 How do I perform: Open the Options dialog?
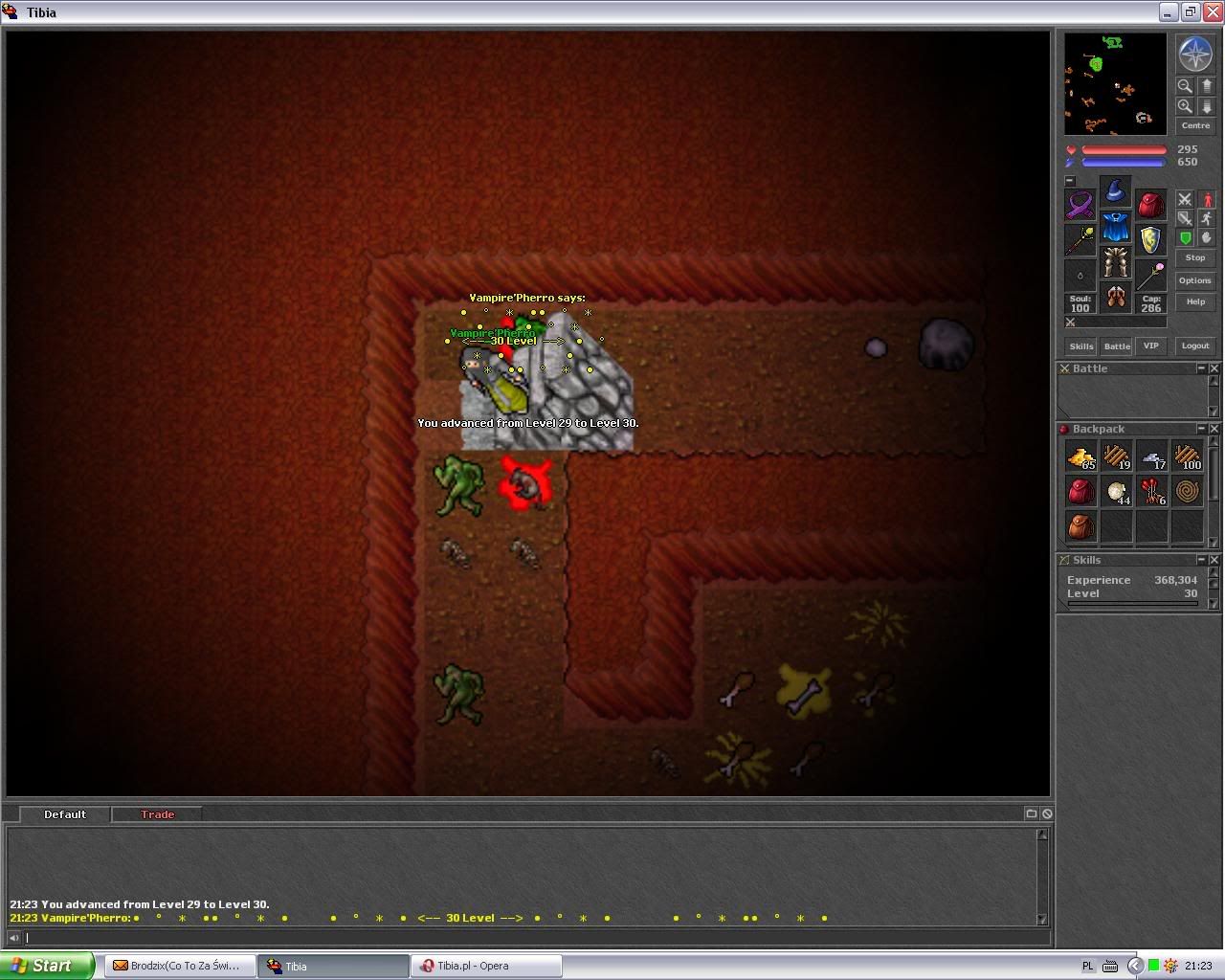click(1195, 280)
